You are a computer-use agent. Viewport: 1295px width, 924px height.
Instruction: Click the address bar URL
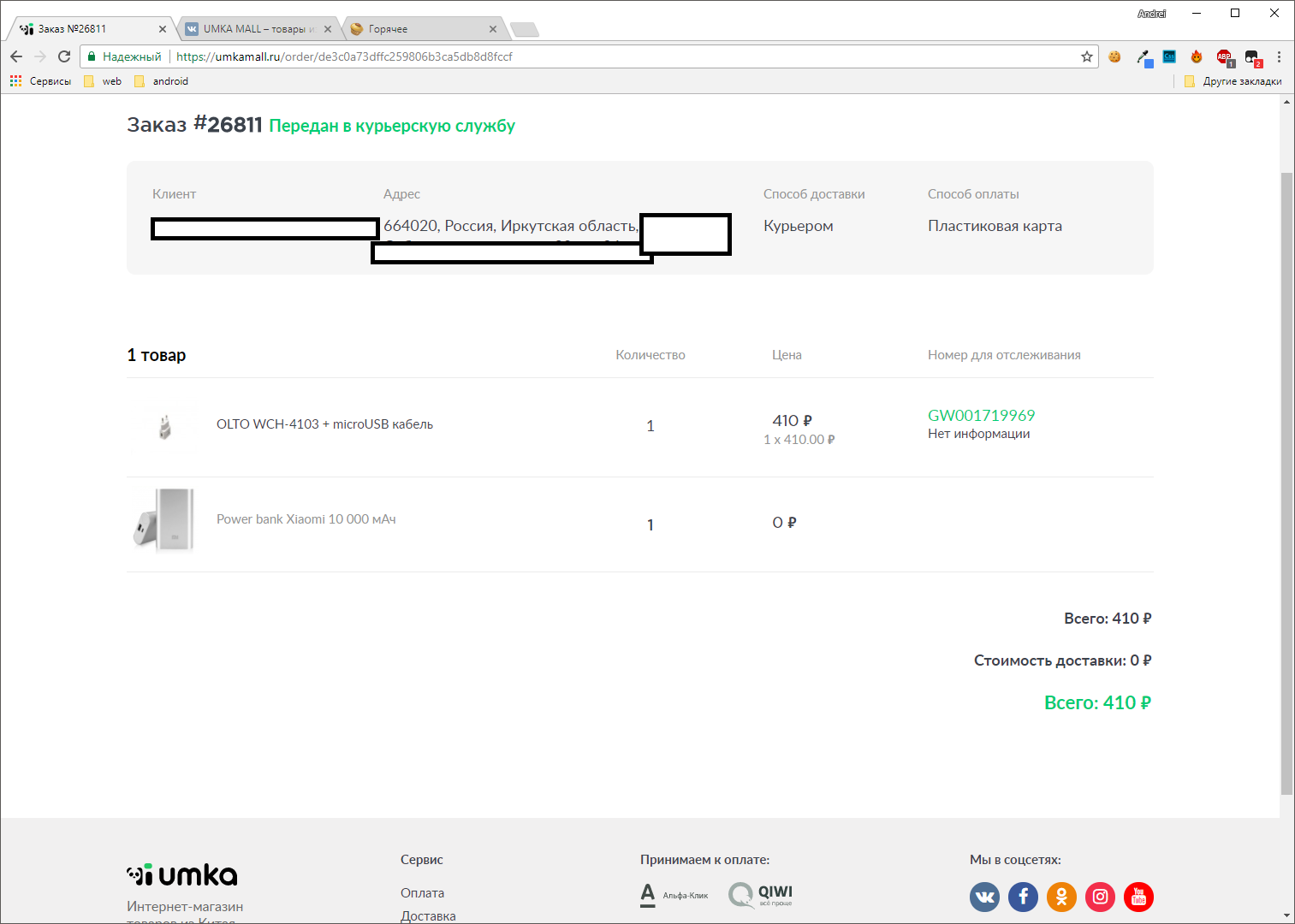click(x=344, y=56)
